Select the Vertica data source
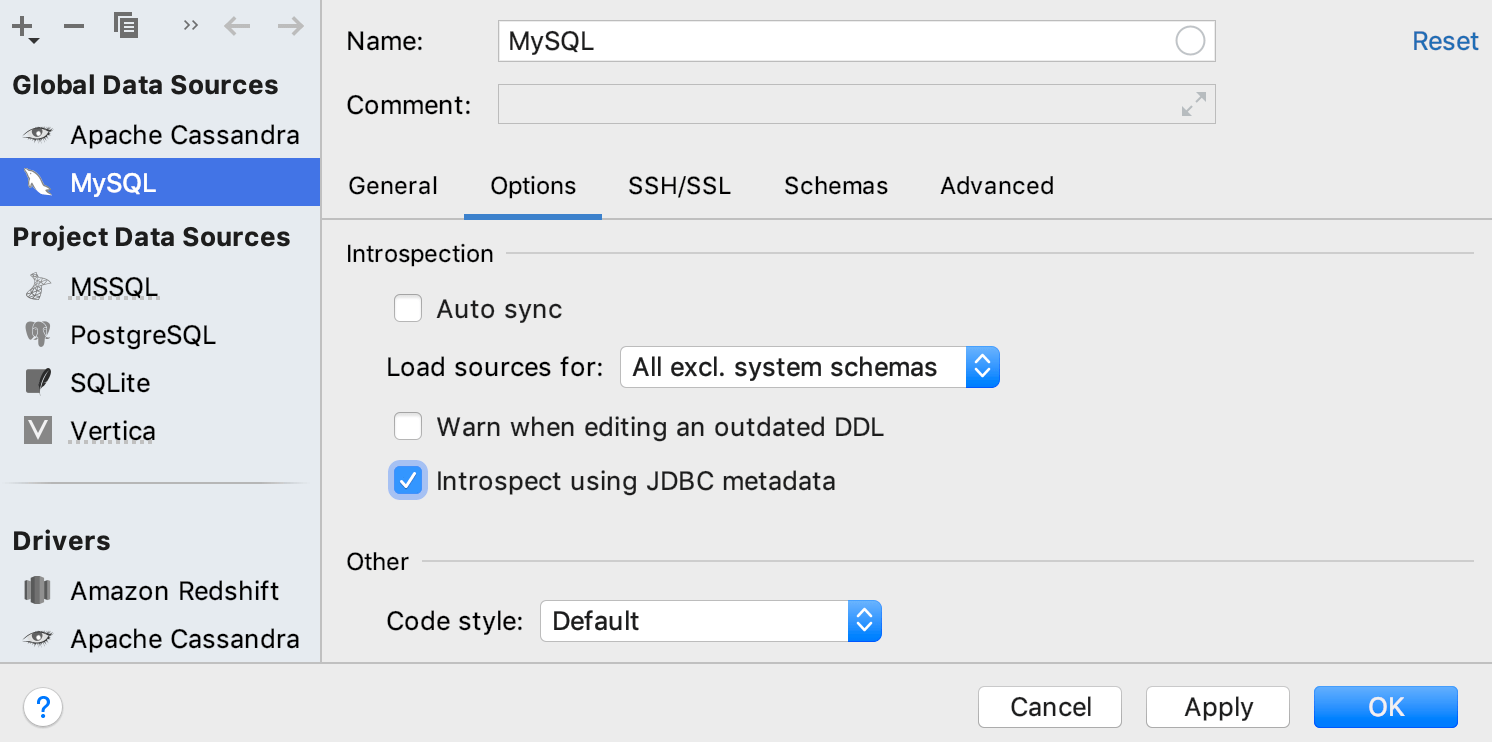Image resolution: width=1492 pixels, height=742 pixels. (x=160, y=431)
